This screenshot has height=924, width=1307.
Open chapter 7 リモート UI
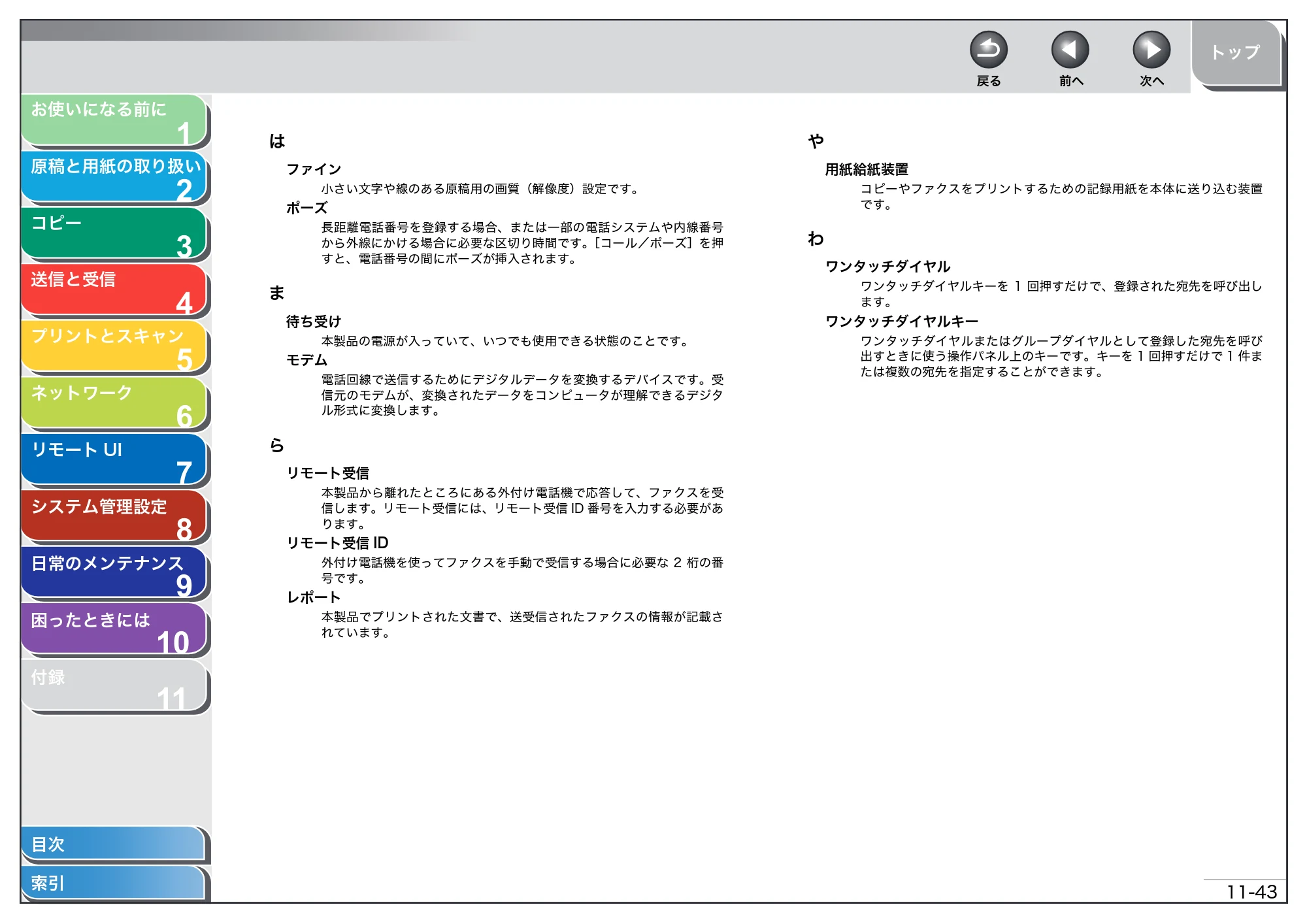pos(114,461)
